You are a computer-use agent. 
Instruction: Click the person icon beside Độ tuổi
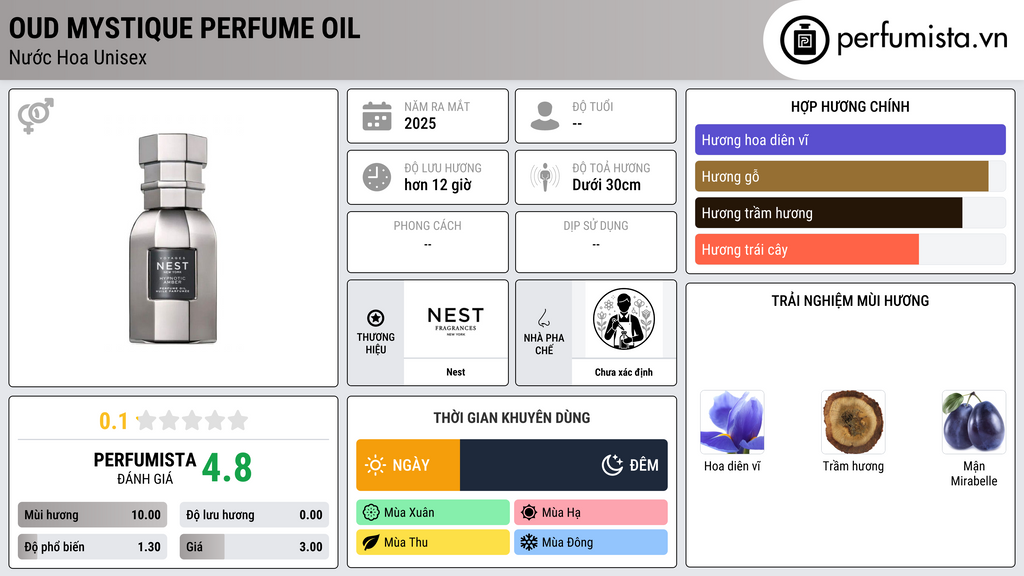click(545, 116)
